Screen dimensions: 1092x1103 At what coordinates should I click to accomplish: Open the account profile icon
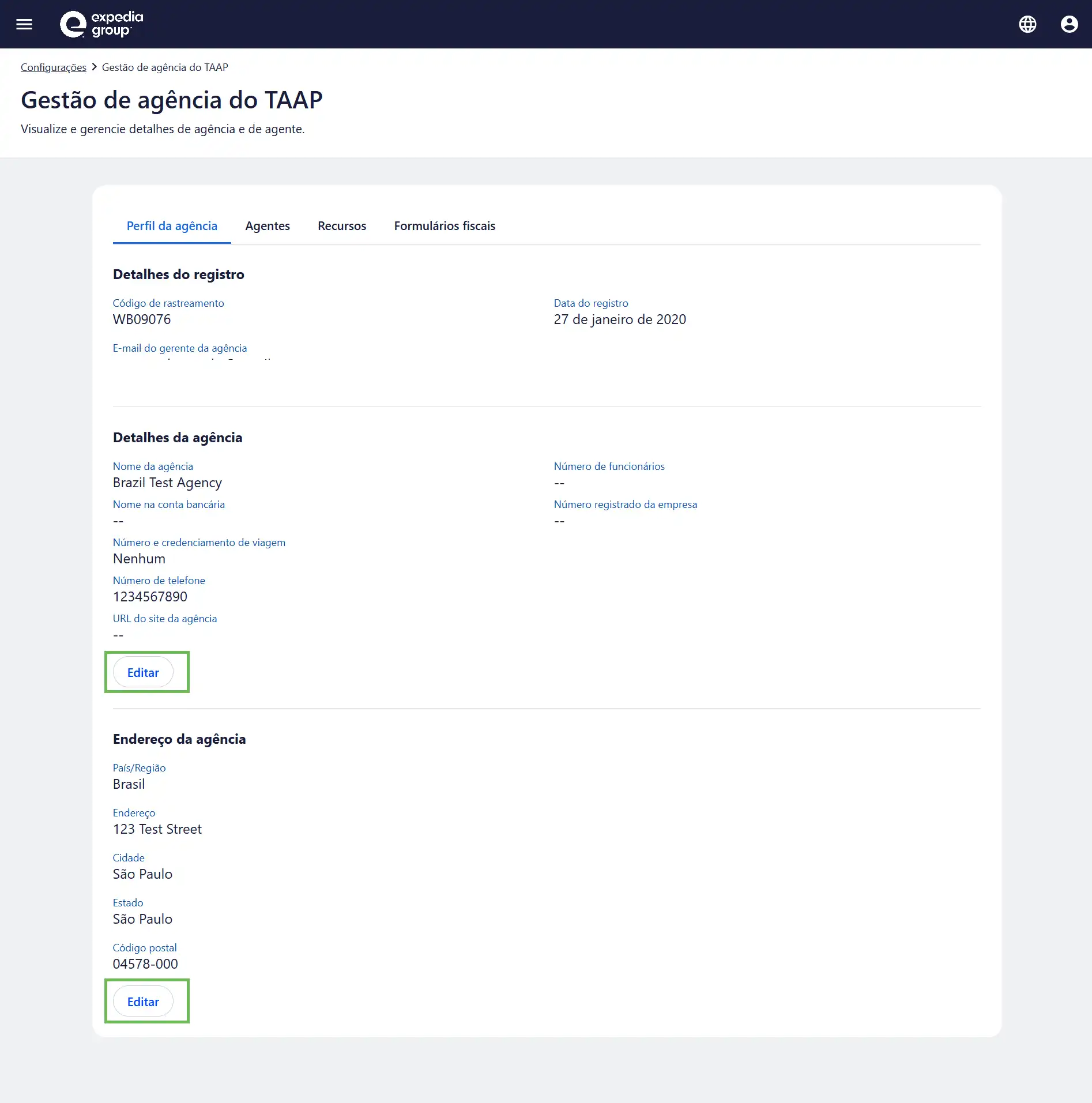[x=1070, y=24]
